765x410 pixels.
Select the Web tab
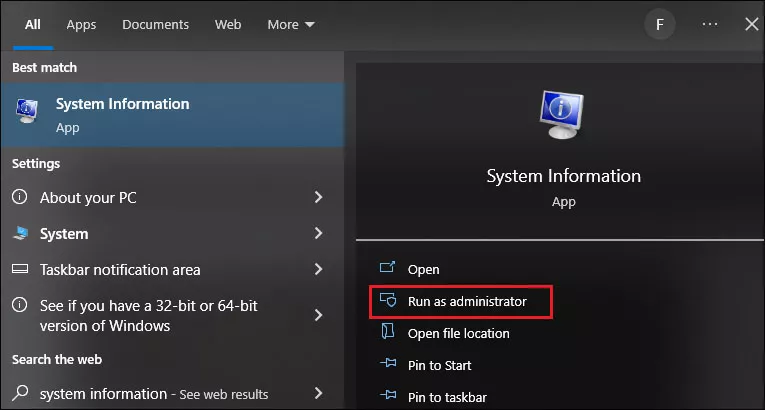pos(228,24)
